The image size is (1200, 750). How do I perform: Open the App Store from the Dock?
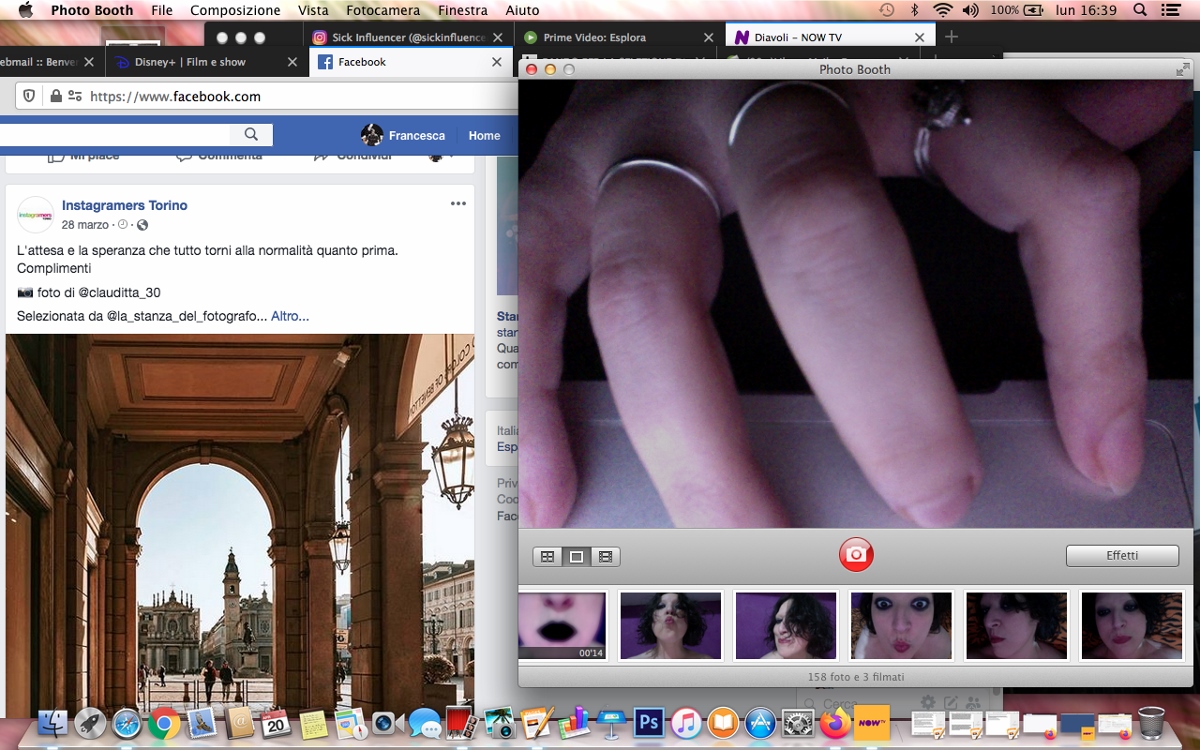(761, 723)
